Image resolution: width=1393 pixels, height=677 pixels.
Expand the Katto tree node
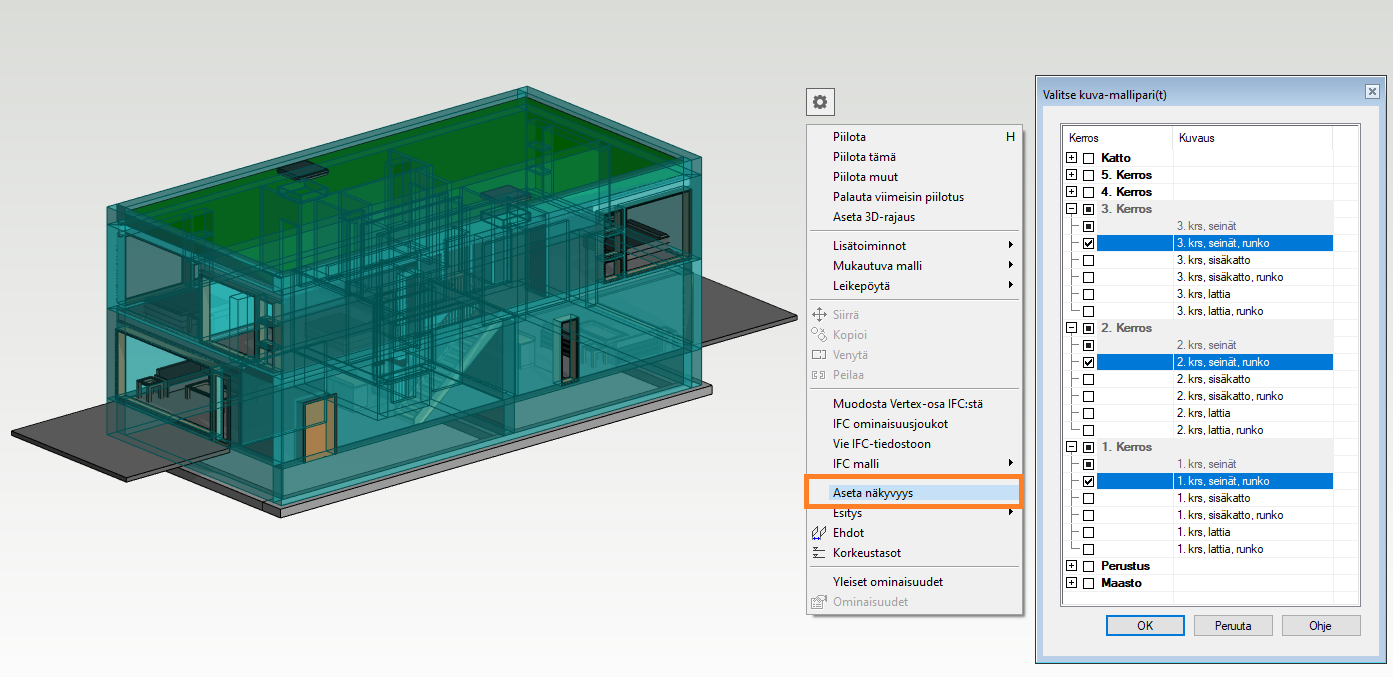pos(1071,158)
